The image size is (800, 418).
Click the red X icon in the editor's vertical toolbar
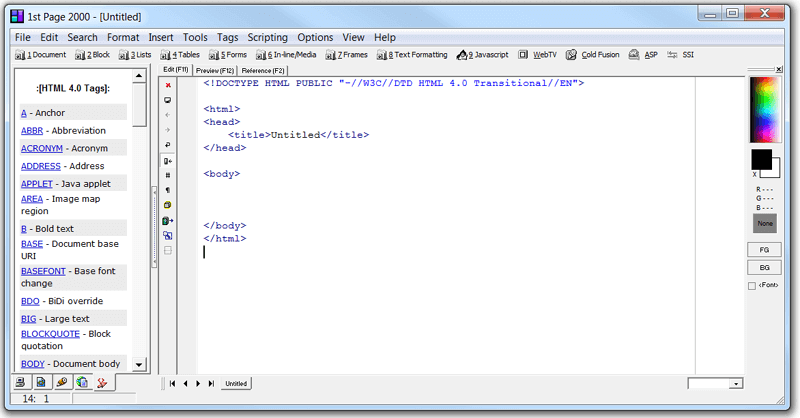click(x=168, y=85)
